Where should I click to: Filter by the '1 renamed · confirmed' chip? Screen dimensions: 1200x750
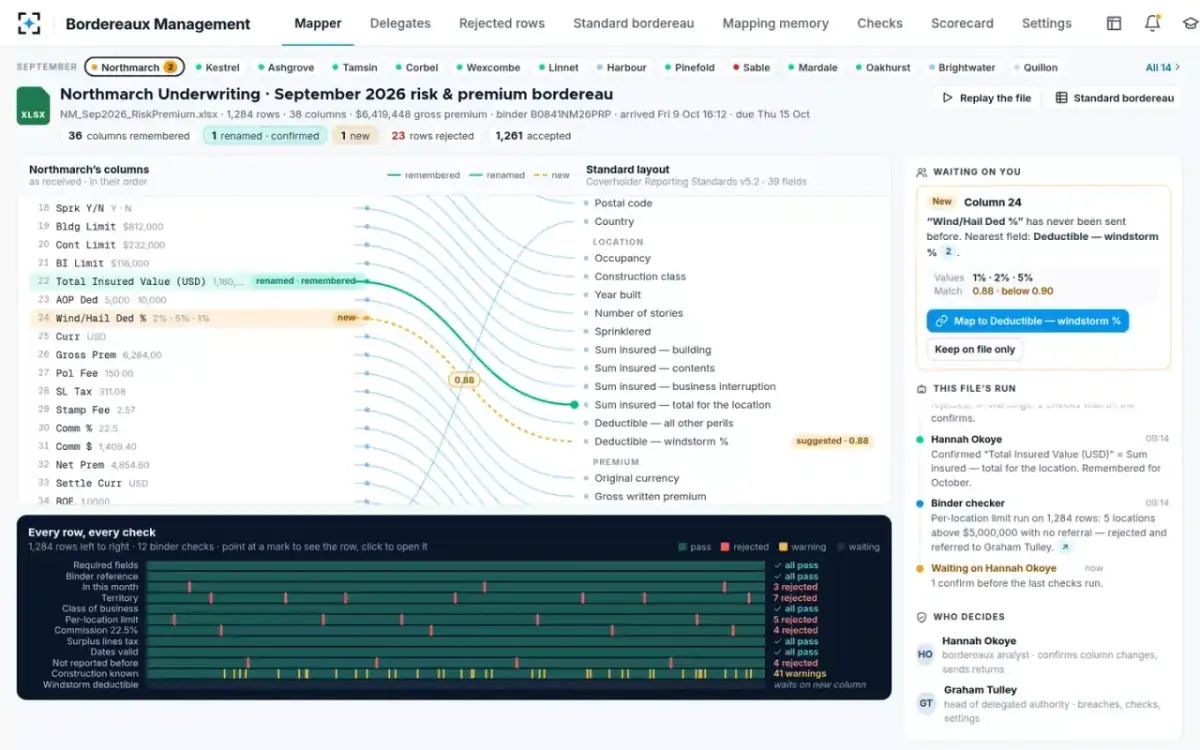pos(265,136)
